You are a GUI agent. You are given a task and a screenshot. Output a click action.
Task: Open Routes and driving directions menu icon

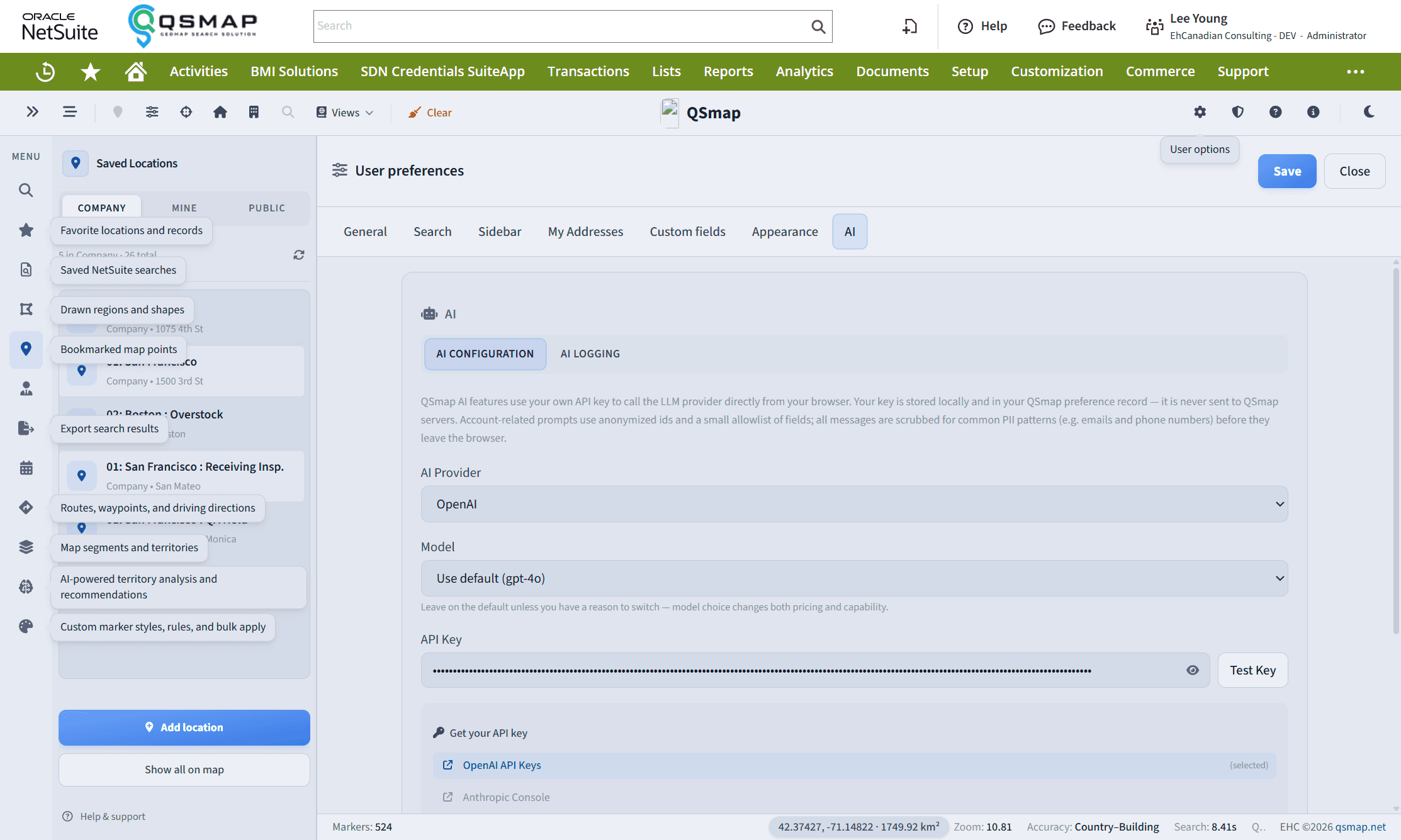pyautogui.click(x=26, y=507)
